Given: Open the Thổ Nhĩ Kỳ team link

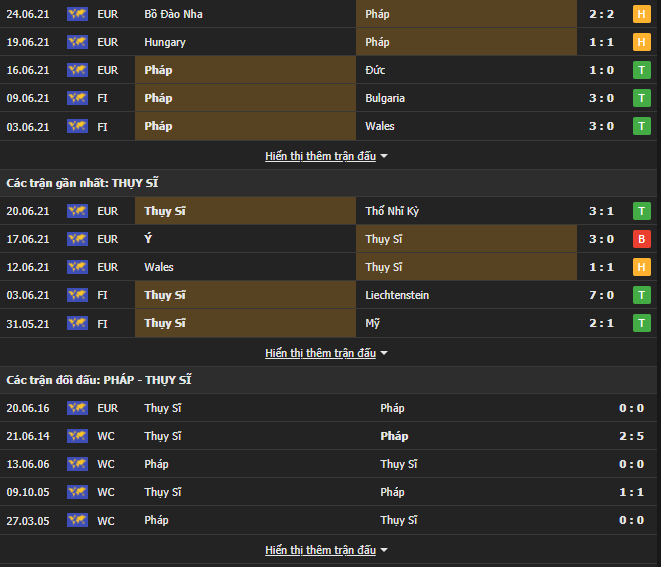Looking at the screenshot, I should 393,211.
